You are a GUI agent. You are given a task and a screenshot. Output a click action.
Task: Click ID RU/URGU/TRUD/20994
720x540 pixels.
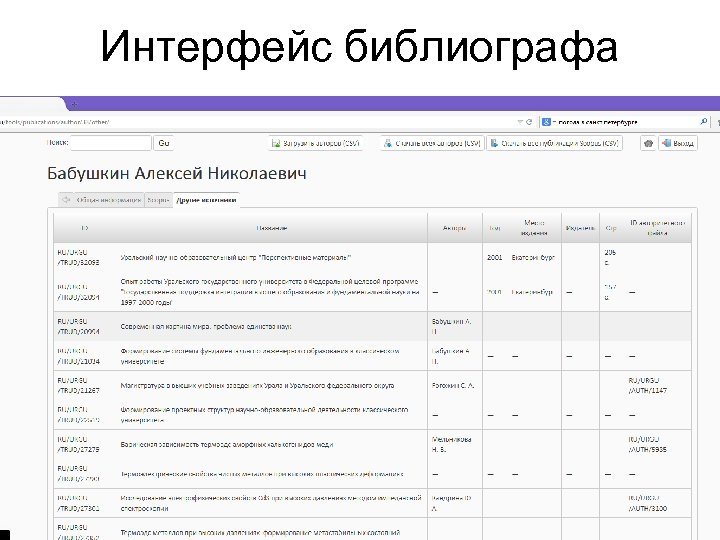(x=78, y=326)
